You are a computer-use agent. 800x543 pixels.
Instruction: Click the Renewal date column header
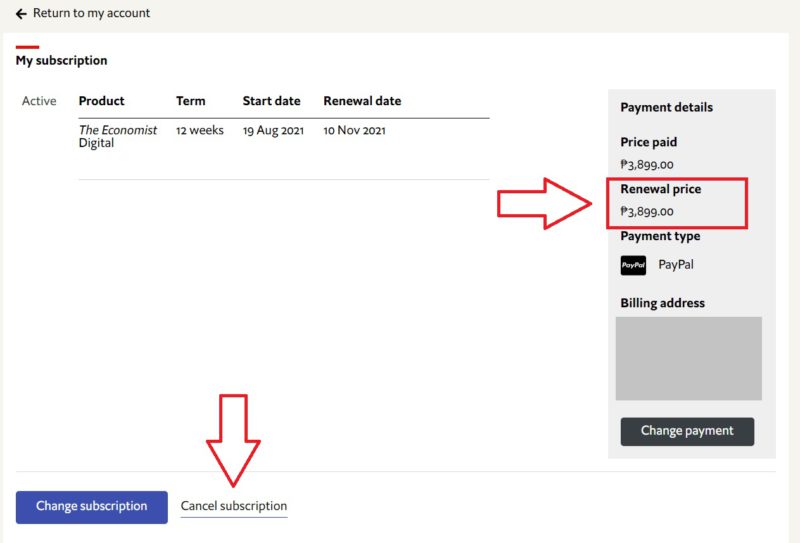pos(362,101)
